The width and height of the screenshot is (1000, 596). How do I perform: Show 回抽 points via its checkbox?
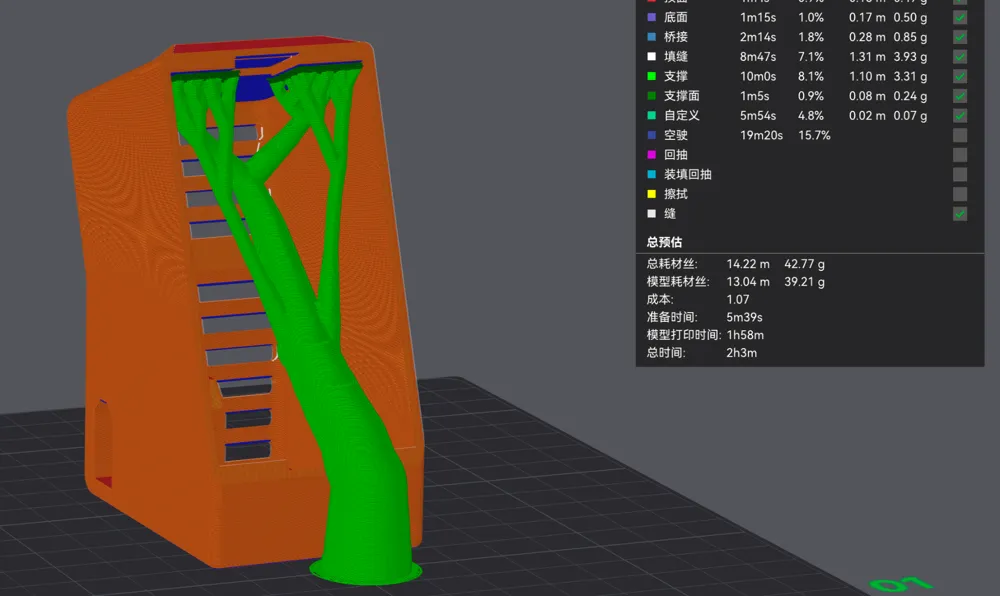coord(959,155)
